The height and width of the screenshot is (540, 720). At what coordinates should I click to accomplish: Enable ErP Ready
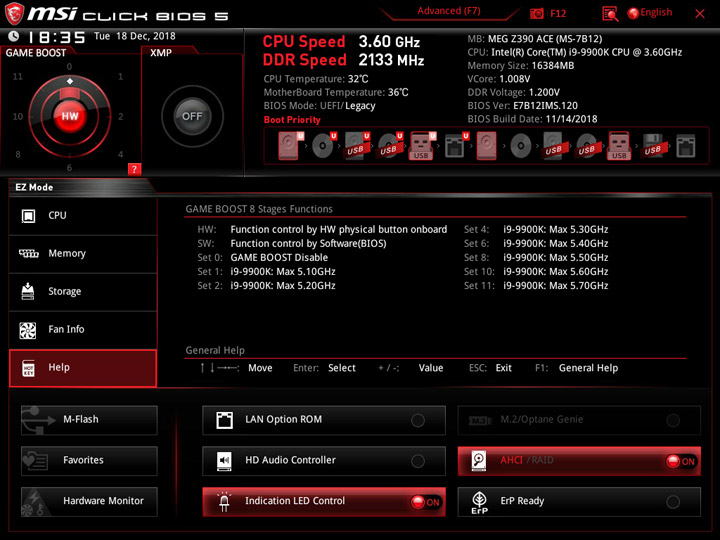coord(579,501)
